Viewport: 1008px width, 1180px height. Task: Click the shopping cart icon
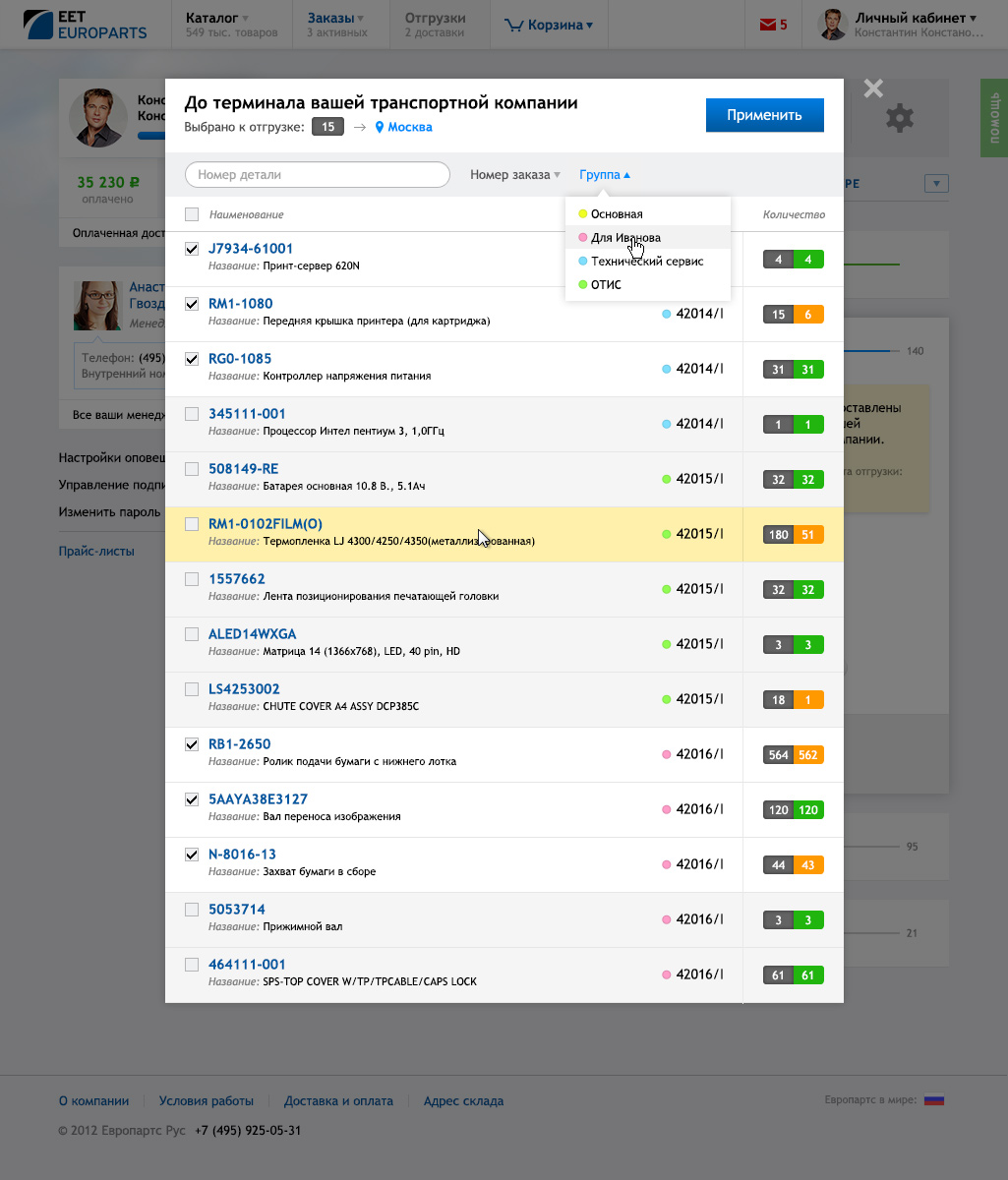(513, 25)
